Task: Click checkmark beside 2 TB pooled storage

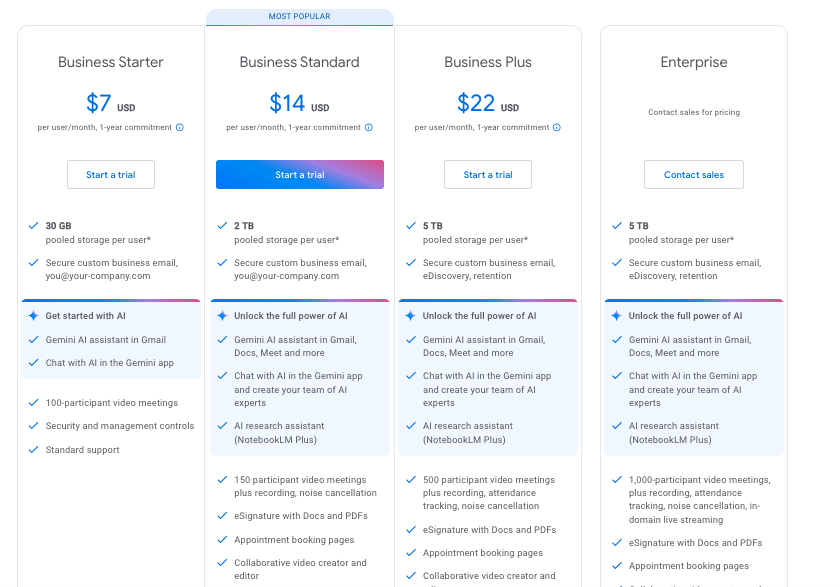Action: pos(222,226)
